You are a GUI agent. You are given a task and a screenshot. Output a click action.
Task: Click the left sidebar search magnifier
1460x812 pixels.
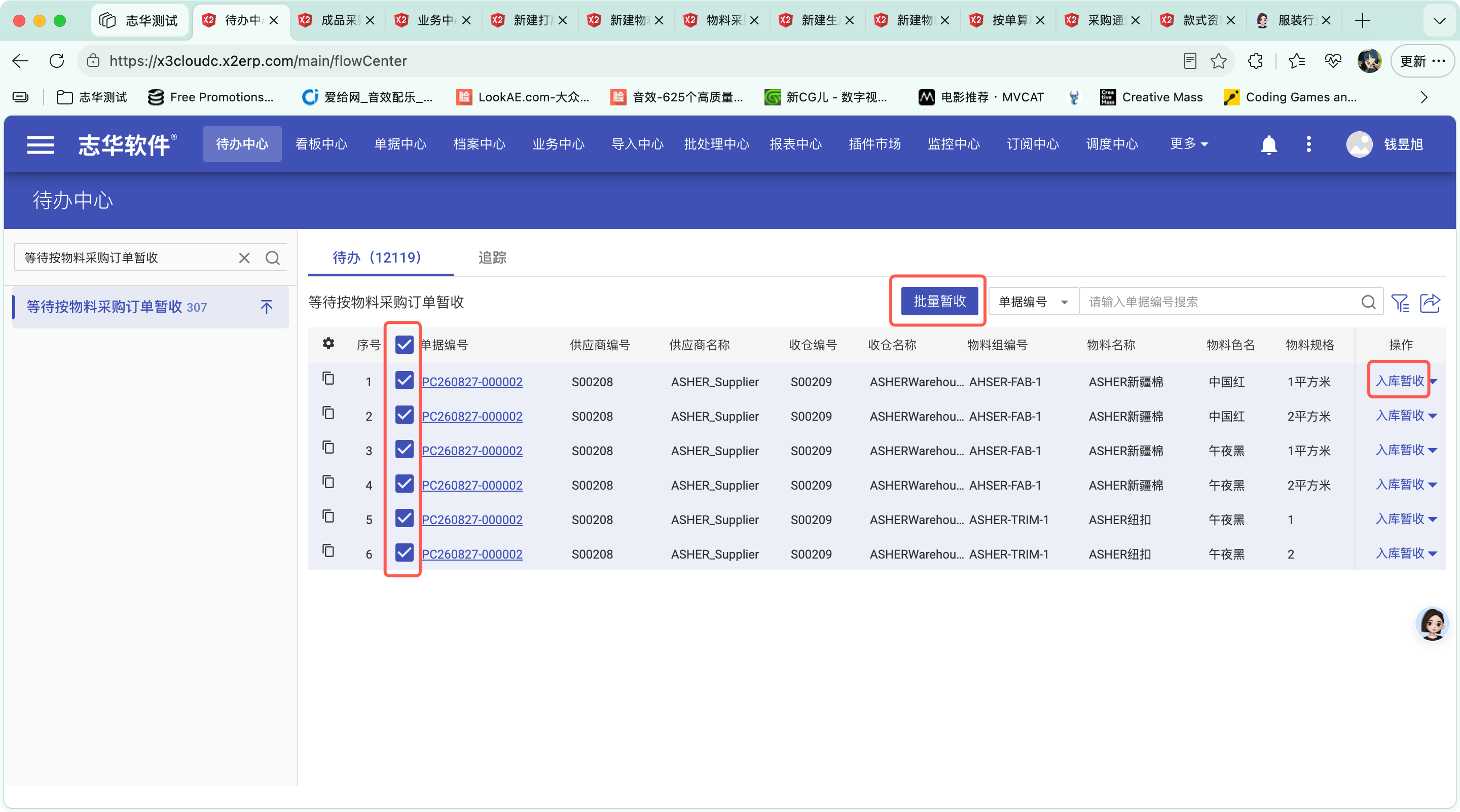coord(273,259)
